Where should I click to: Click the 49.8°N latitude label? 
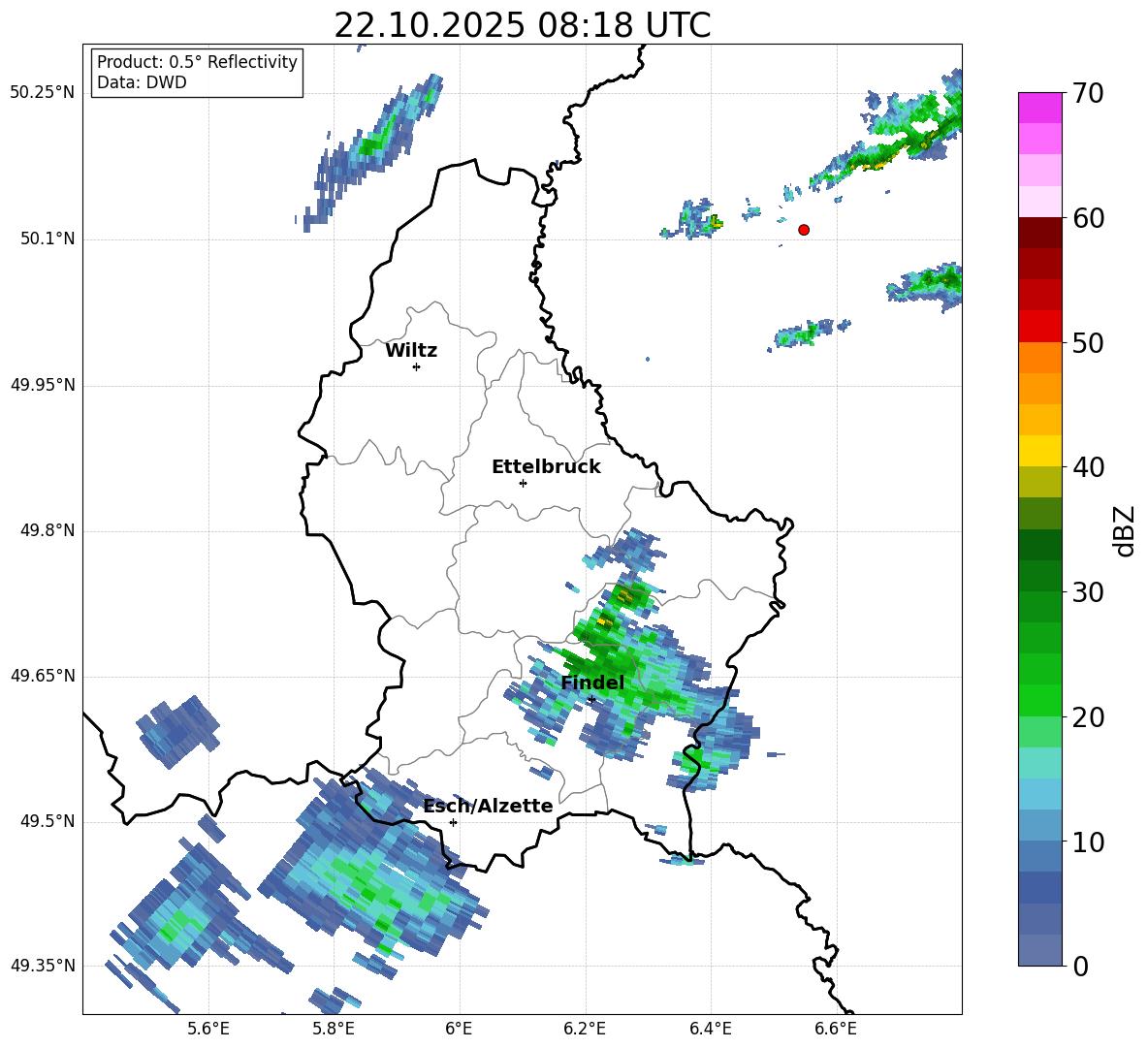coord(47,530)
